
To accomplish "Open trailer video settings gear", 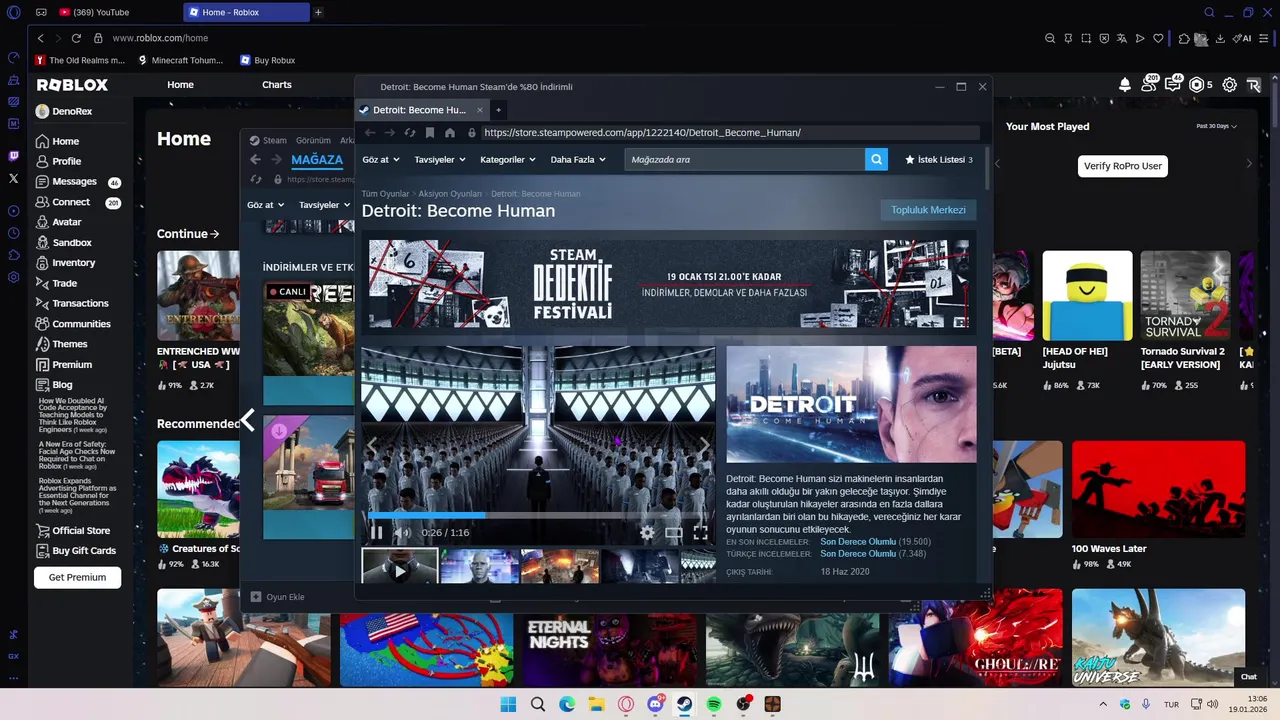I will 647,533.
